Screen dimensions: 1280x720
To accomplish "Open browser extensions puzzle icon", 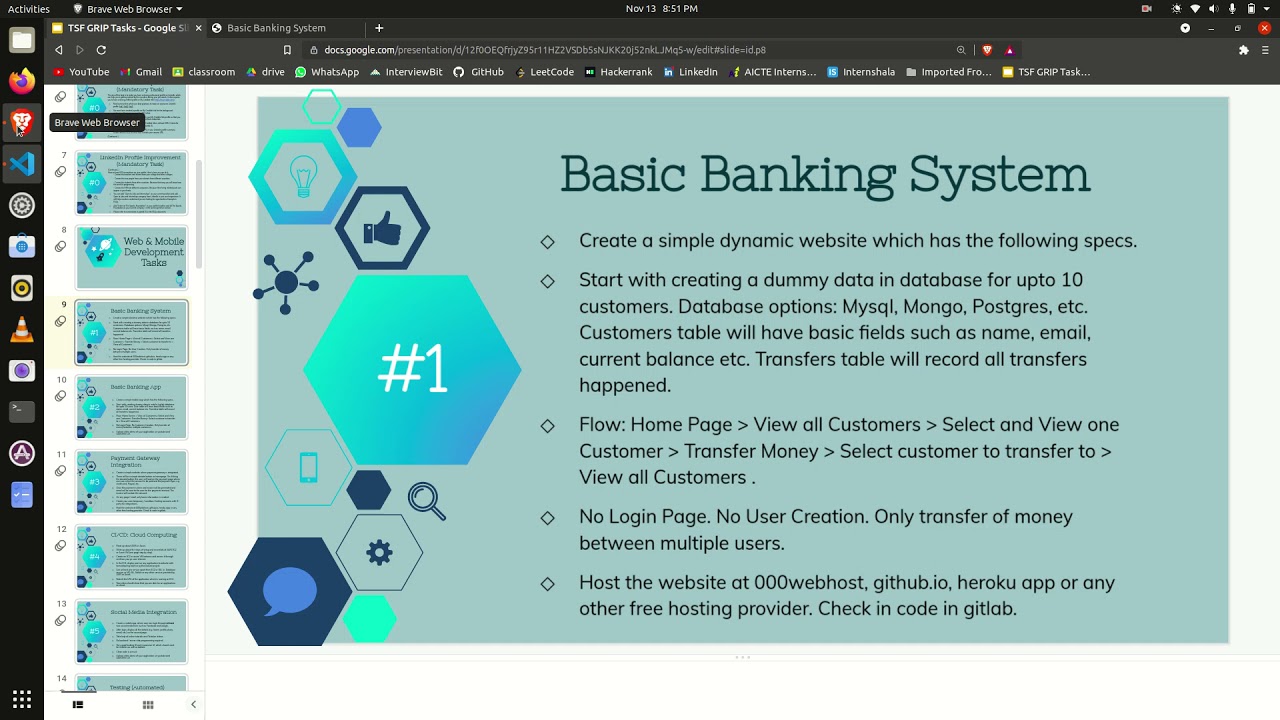I will [1244, 50].
